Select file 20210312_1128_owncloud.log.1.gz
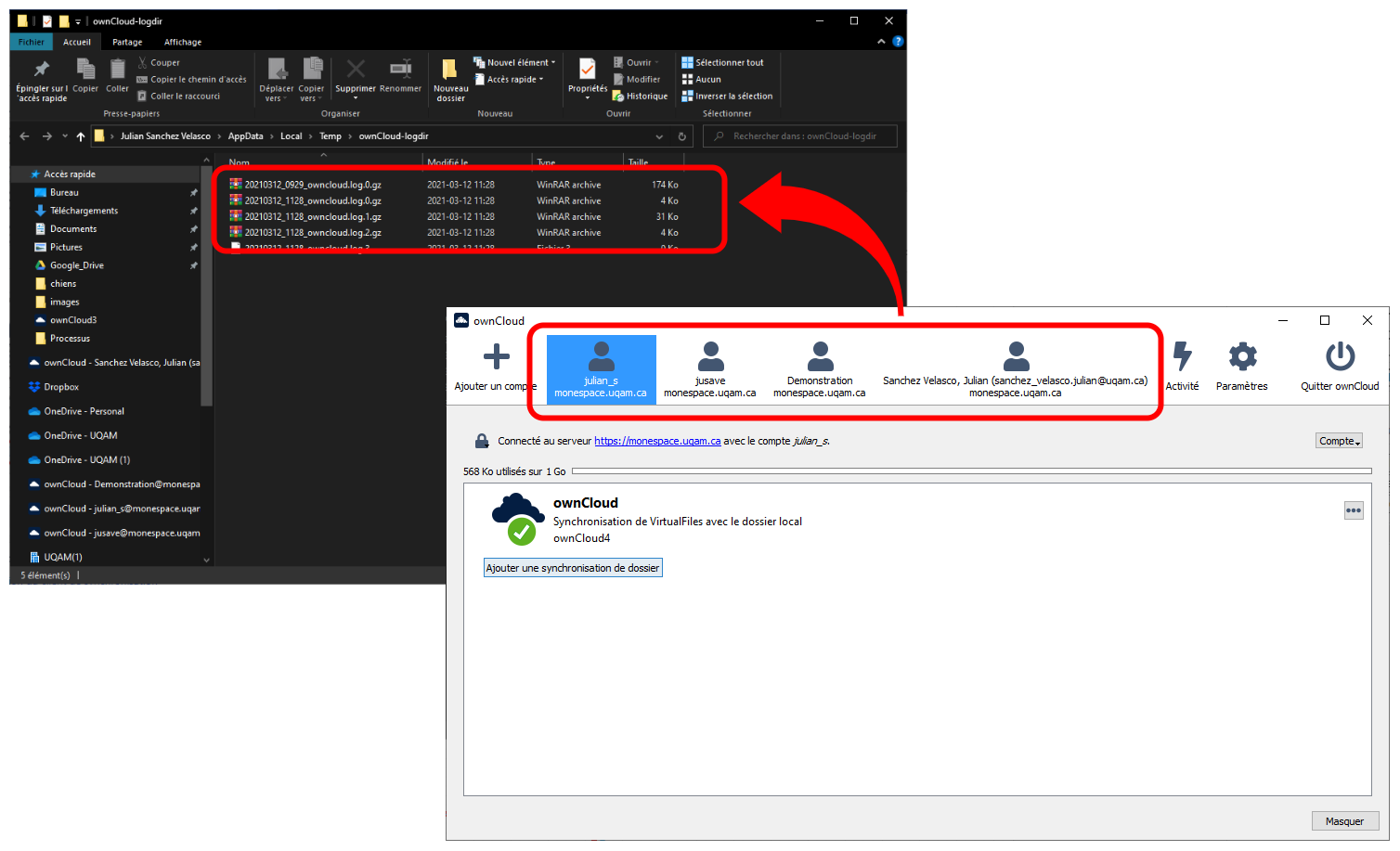The width and height of the screenshot is (1400, 851). click(313, 216)
